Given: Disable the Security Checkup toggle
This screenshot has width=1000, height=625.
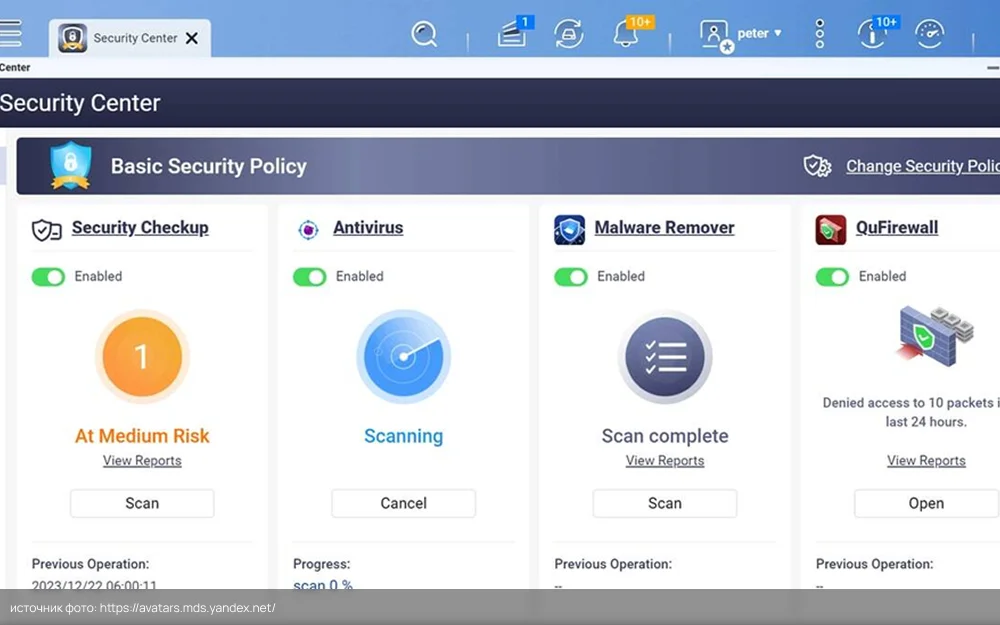Looking at the screenshot, I should pos(48,277).
